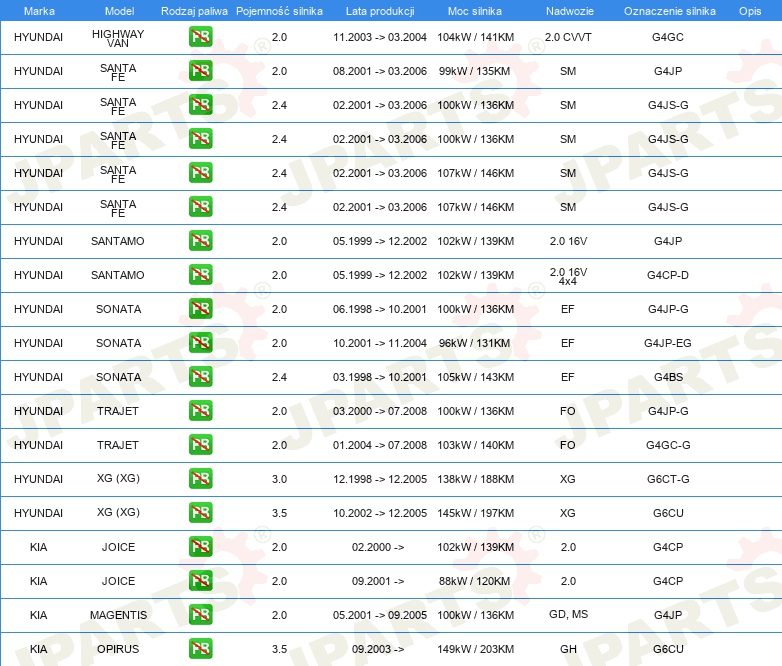Click fuel icon in OPIRUS row
Screen dimensions: 782x666
point(200,649)
